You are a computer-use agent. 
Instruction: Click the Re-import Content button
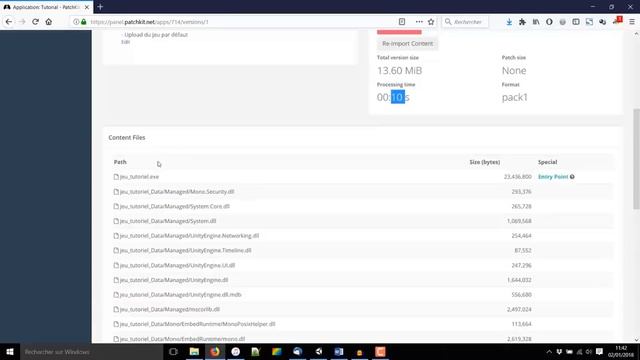(x=407, y=43)
